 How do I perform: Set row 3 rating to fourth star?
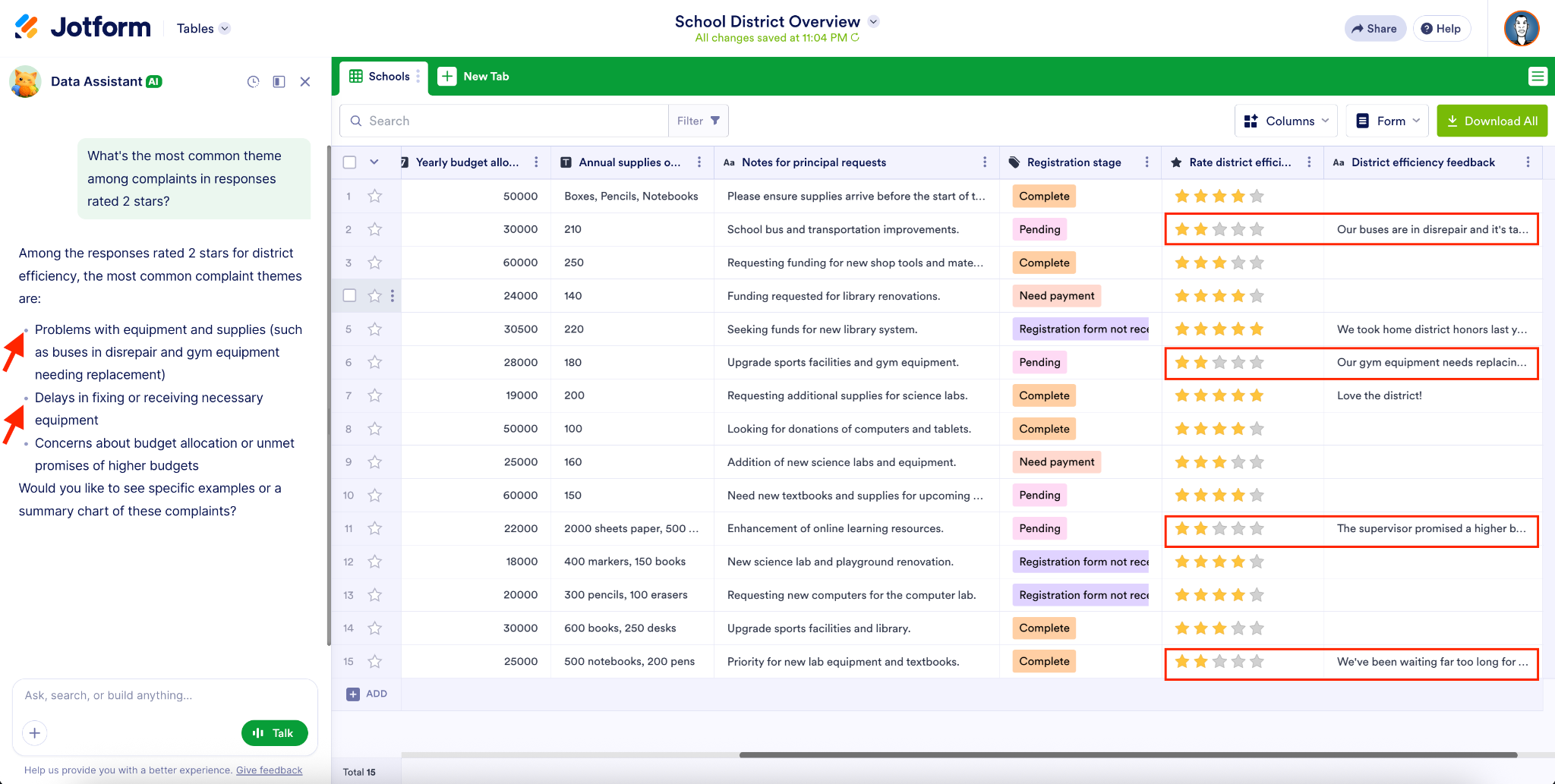[1238, 263]
